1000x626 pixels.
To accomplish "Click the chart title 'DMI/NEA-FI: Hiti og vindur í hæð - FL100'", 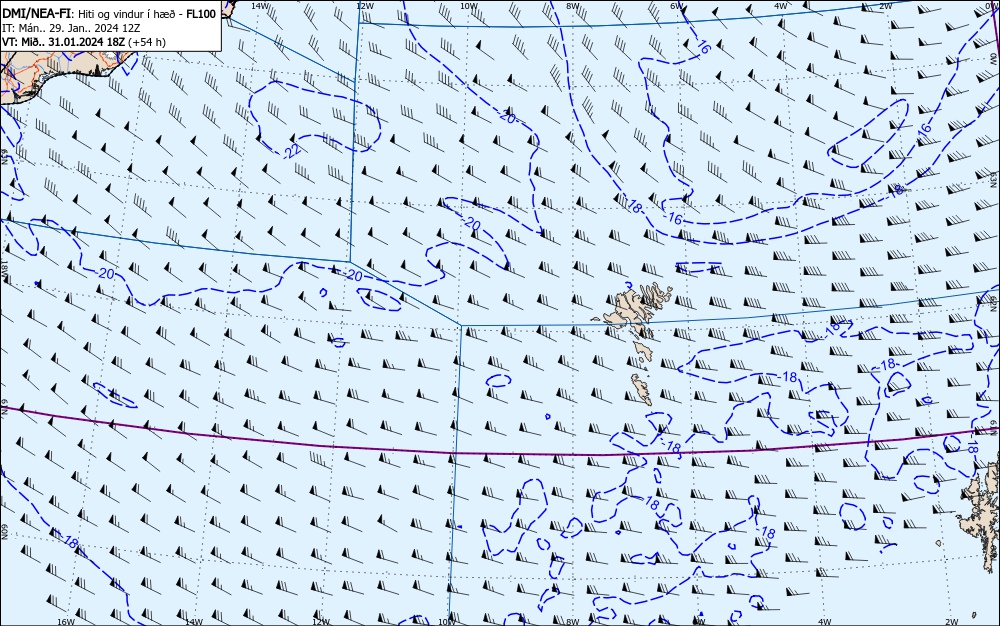I will pyautogui.click(x=109, y=13).
